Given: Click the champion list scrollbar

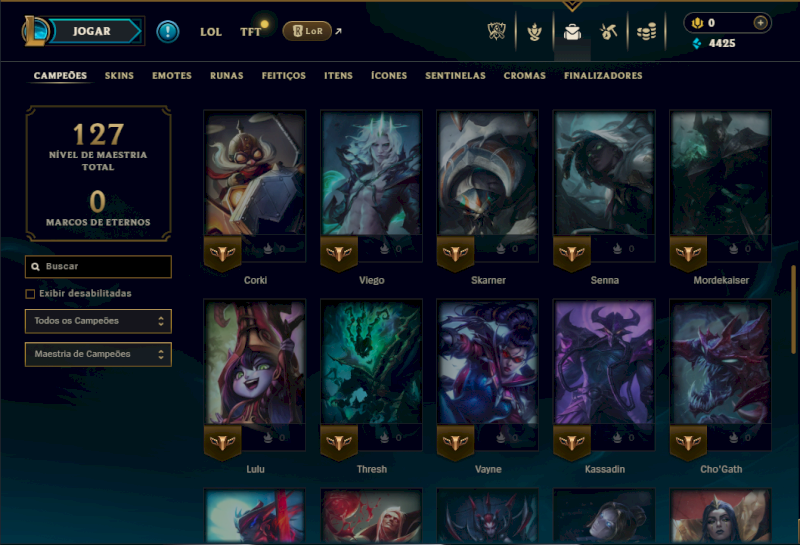Looking at the screenshot, I should coord(793,309).
